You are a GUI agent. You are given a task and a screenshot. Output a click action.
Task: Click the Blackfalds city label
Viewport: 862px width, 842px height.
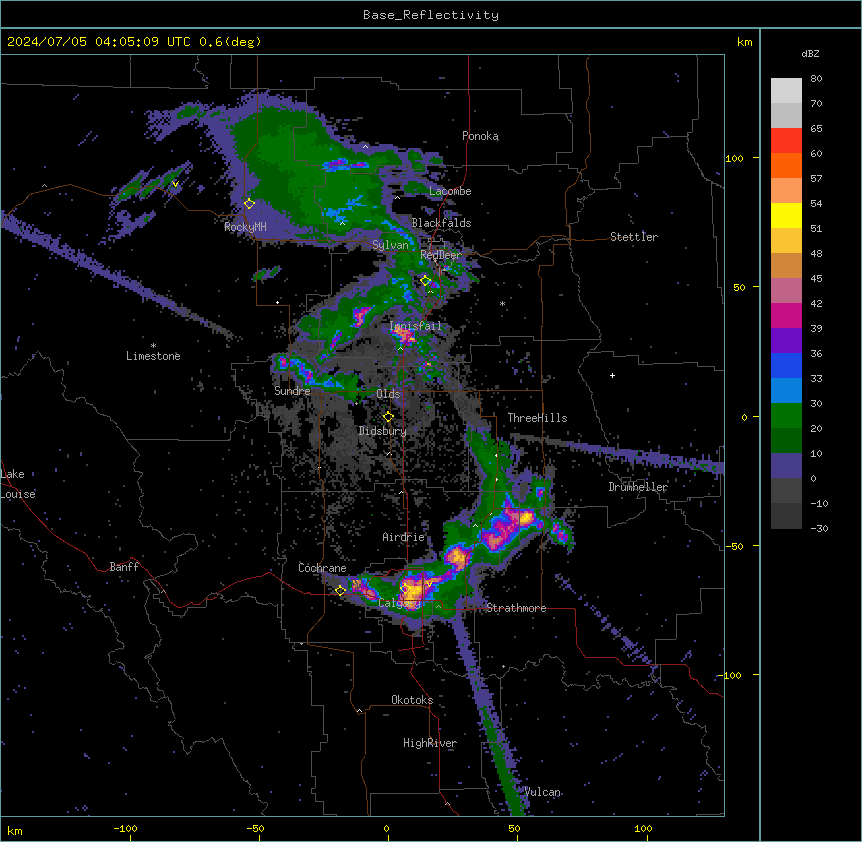coord(441,223)
